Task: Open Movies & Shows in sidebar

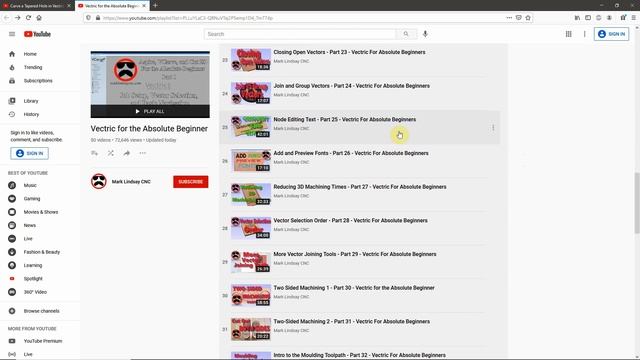Action: (x=40, y=212)
